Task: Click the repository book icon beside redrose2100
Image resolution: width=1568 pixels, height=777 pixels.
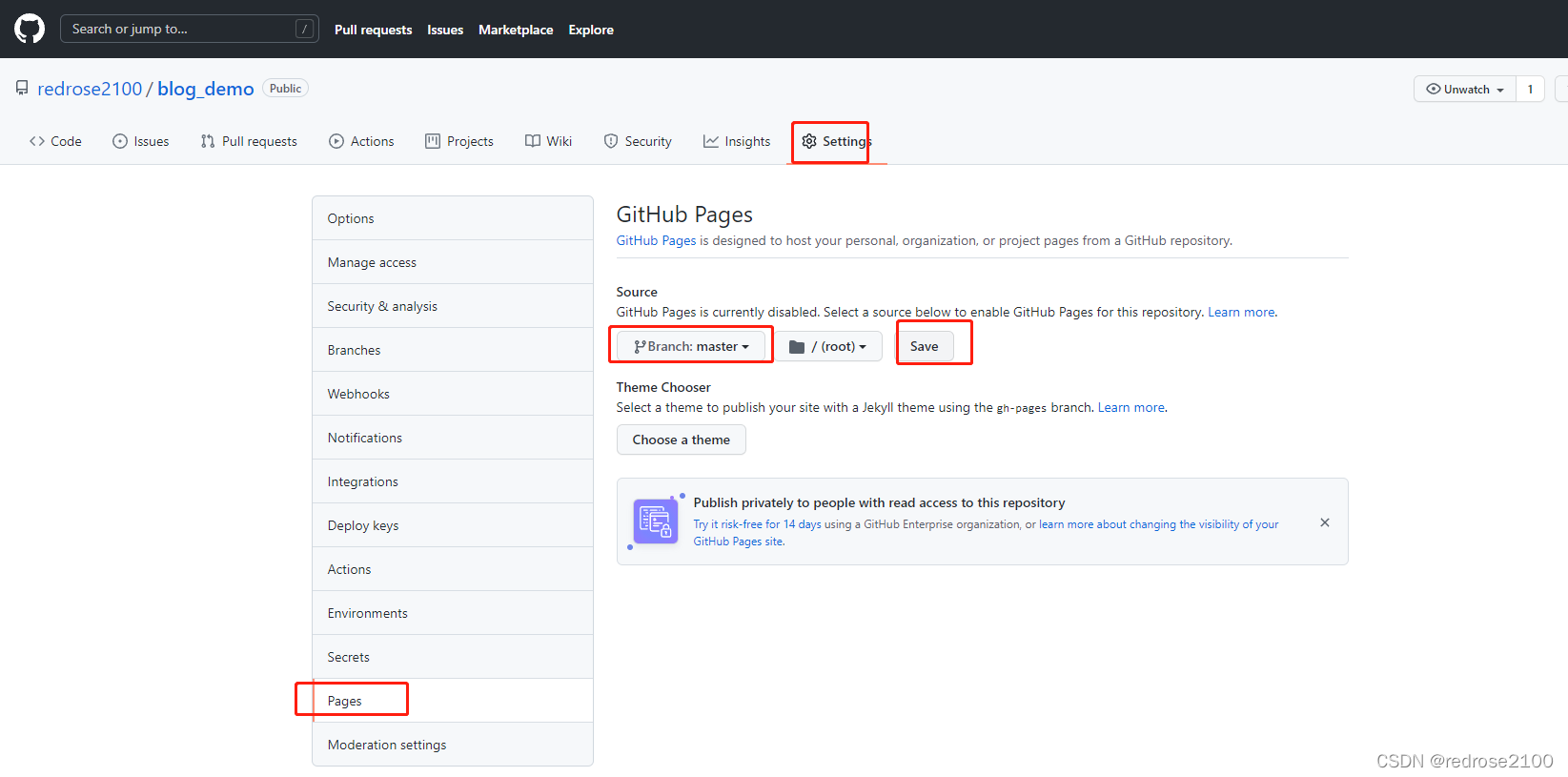Action: click(22, 88)
